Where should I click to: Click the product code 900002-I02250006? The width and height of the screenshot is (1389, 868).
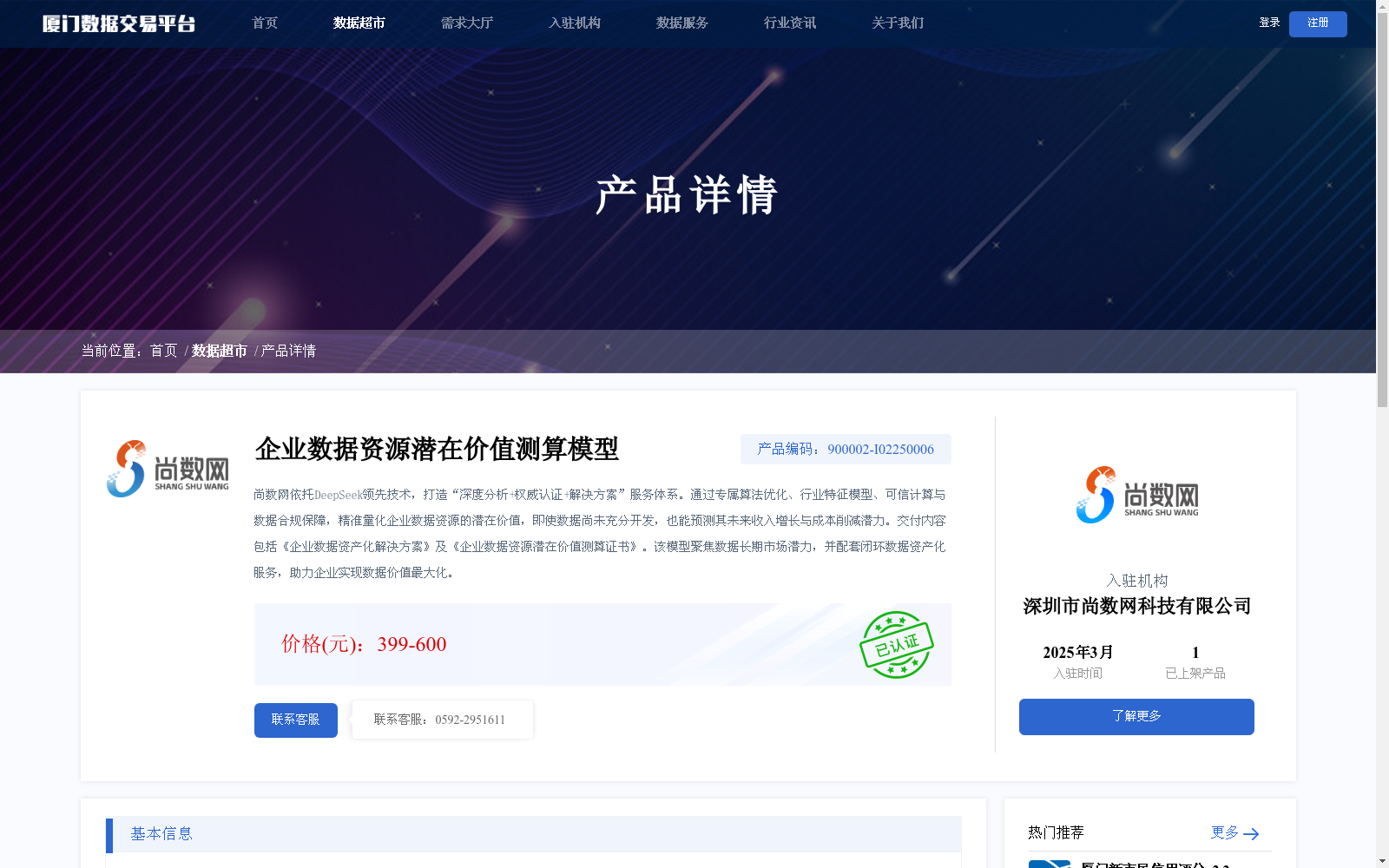coord(880,450)
